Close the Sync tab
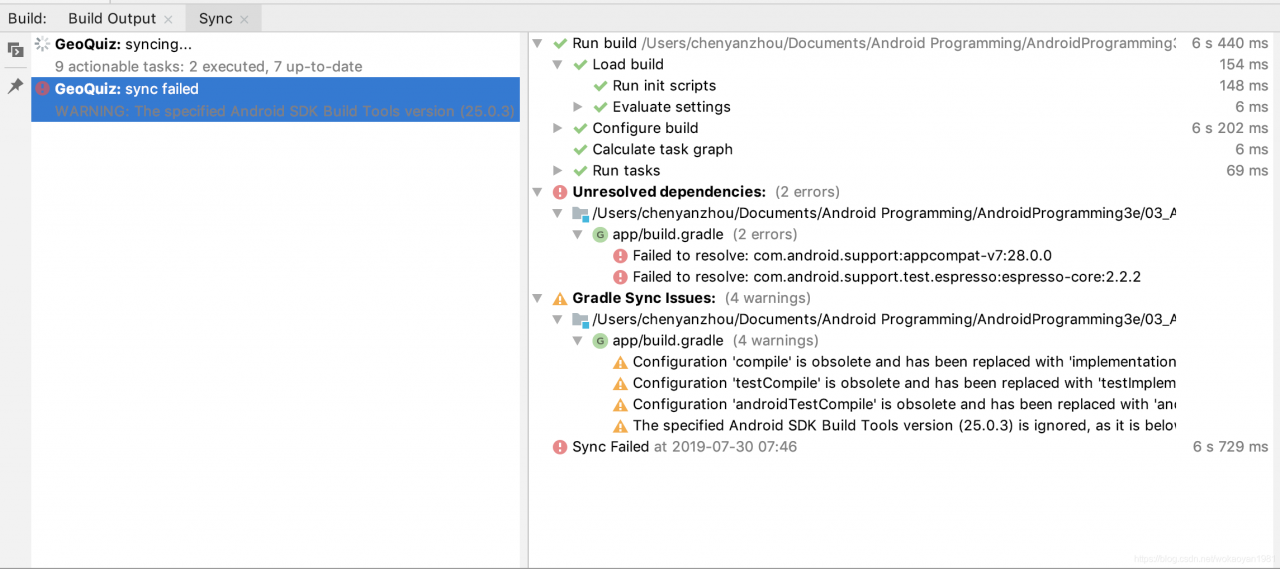 244,19
